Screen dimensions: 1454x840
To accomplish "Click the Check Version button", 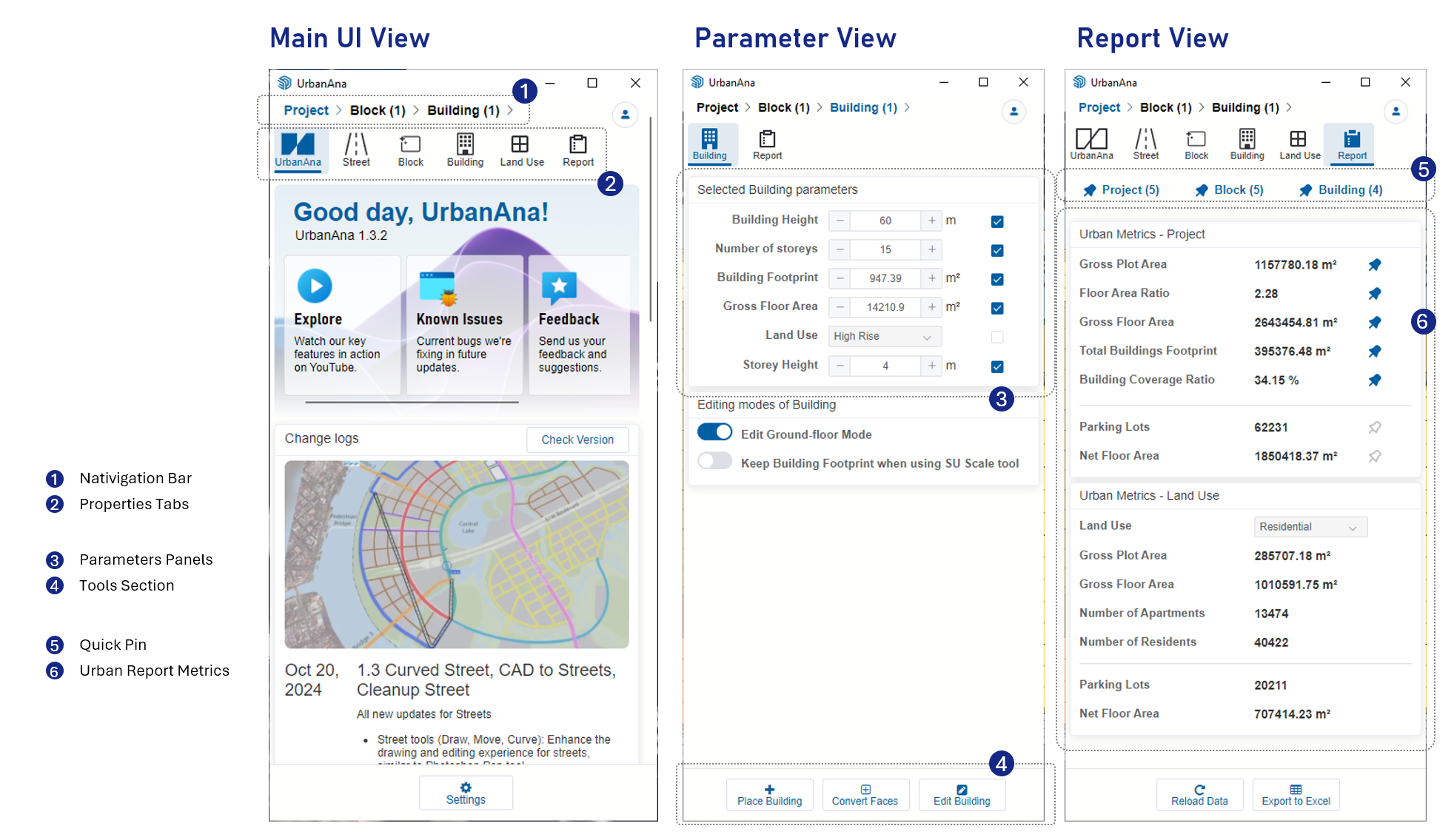I will pyautogui.click(x=577, y=440).
